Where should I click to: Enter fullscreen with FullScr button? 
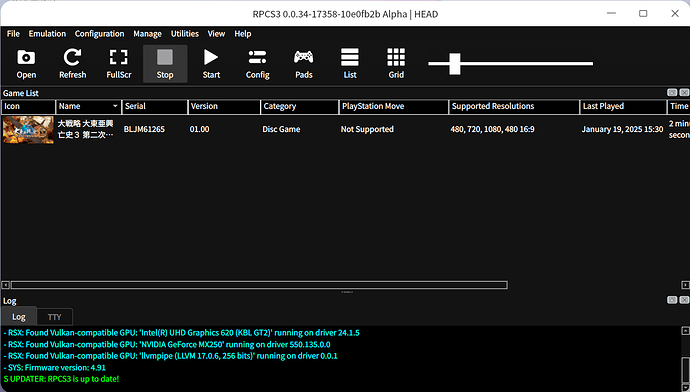[x=119, y=64]
